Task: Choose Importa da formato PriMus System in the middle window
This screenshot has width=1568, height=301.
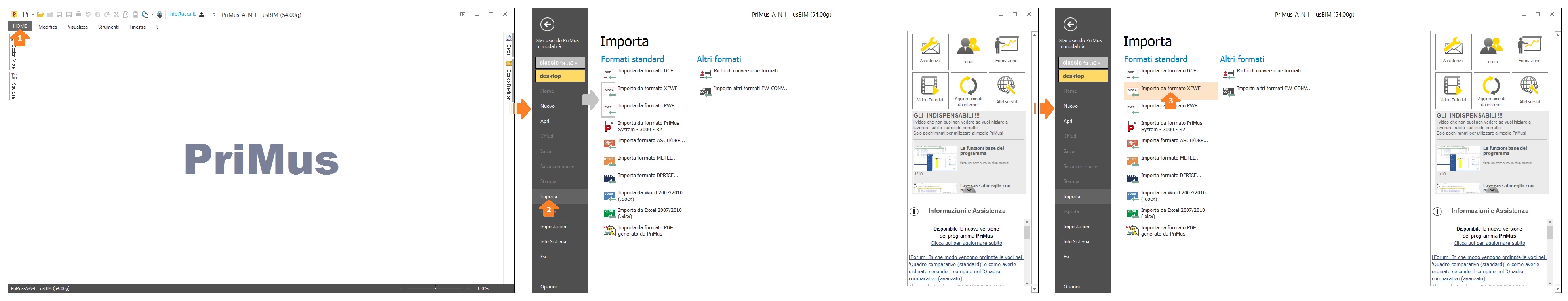Action: [x=641, y=126]
